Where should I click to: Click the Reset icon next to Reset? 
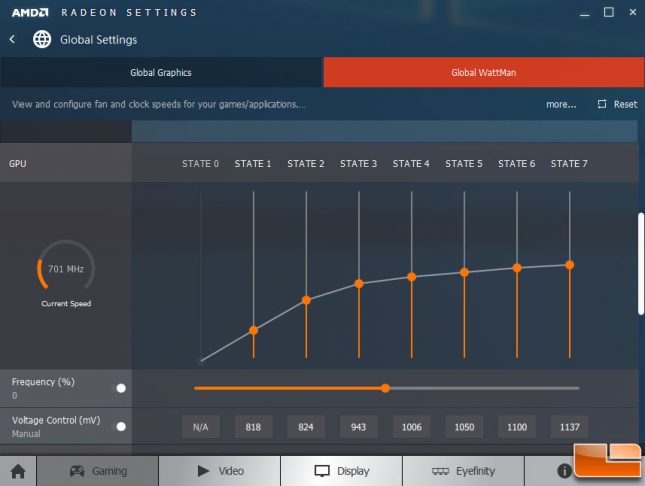click(x=602, y=104)
